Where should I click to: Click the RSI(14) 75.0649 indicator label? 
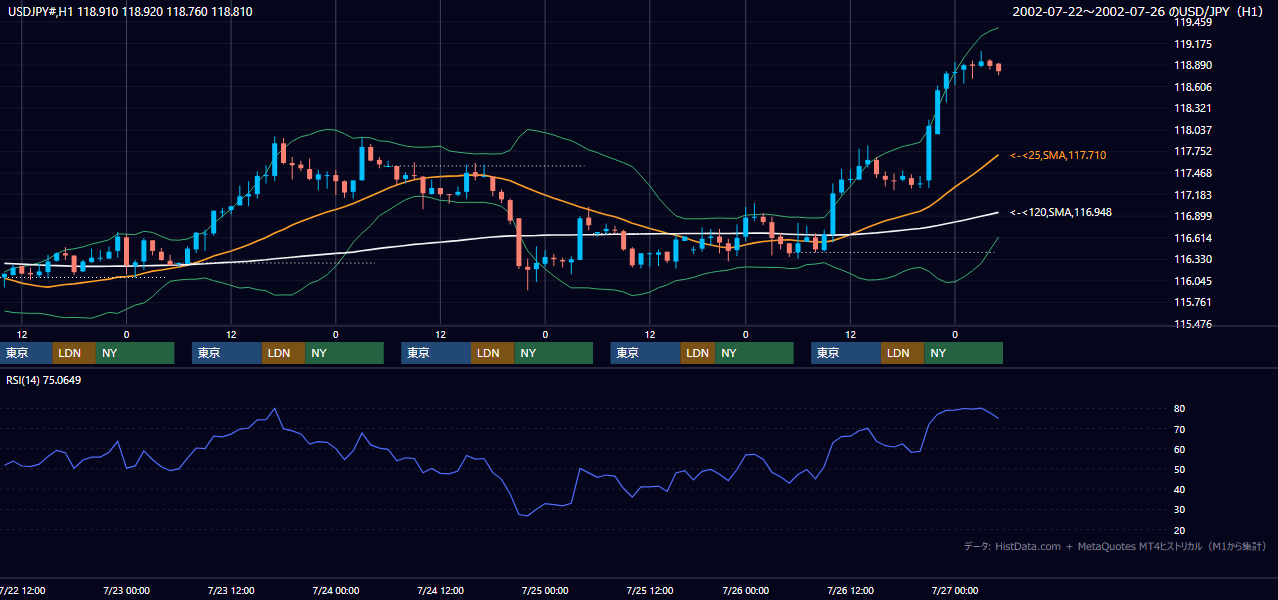click(44, 380)
